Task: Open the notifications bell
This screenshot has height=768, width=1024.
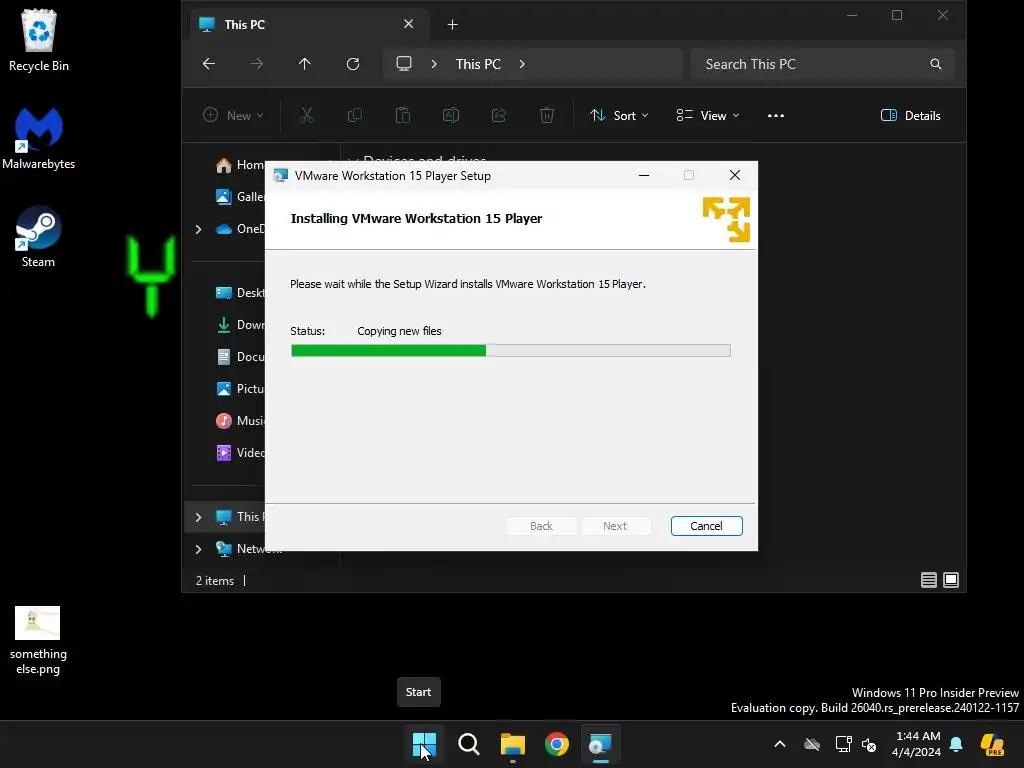Action: click(956, 744)
